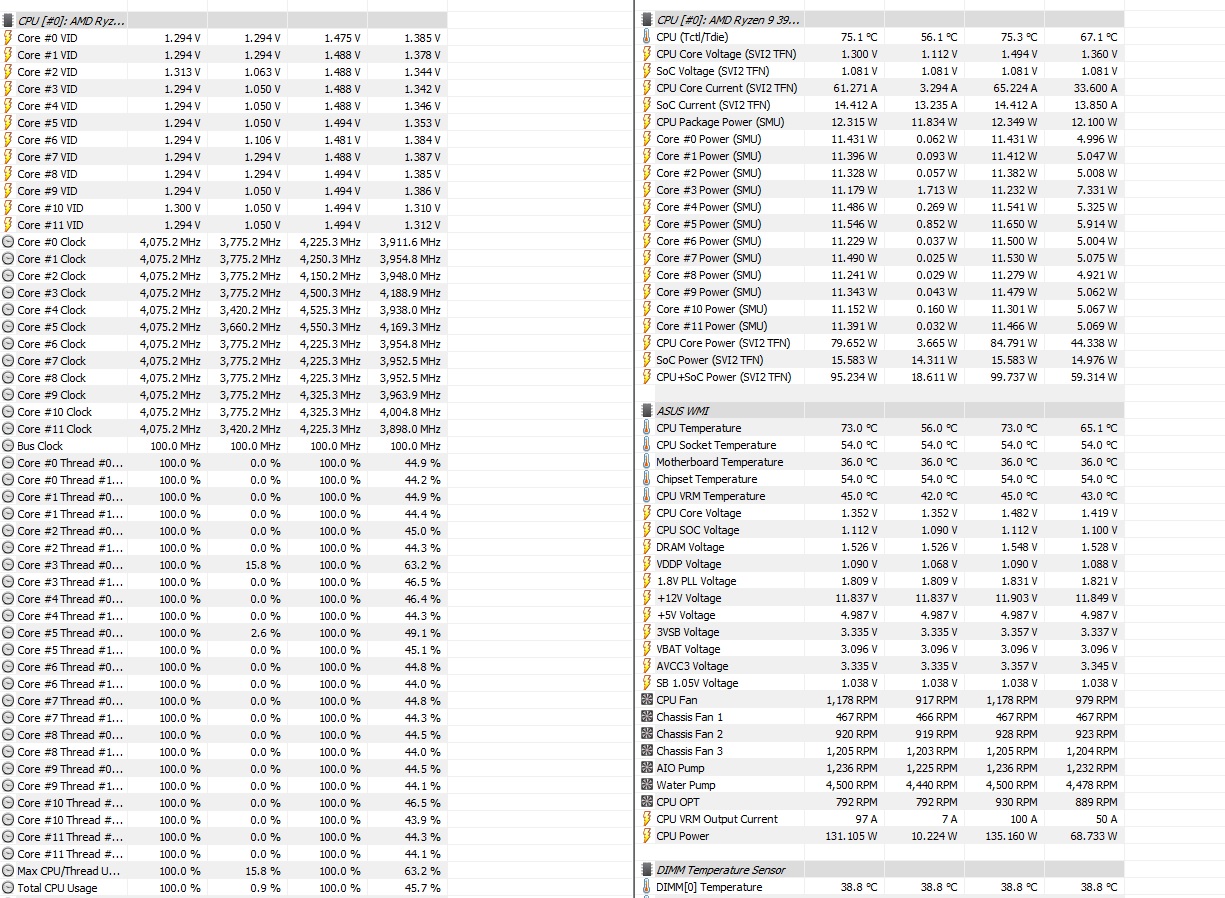Click the fan icon beside CPU OPT
Viewport: 1225px width, 898px height.
646,801
